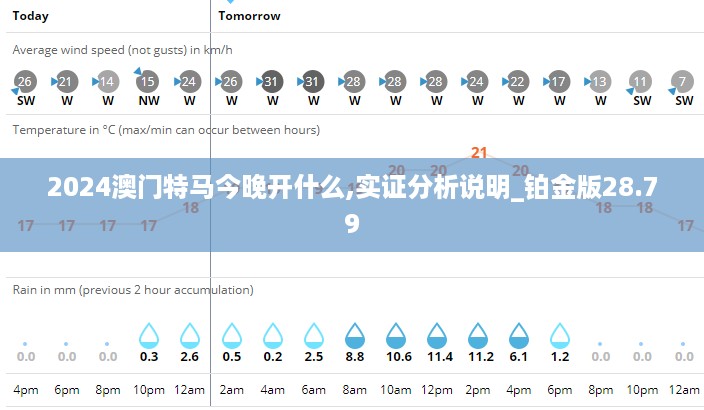Screen dimensions: 704x410
Task: Click the average wind speed section label
Action: tap(122, 49)
